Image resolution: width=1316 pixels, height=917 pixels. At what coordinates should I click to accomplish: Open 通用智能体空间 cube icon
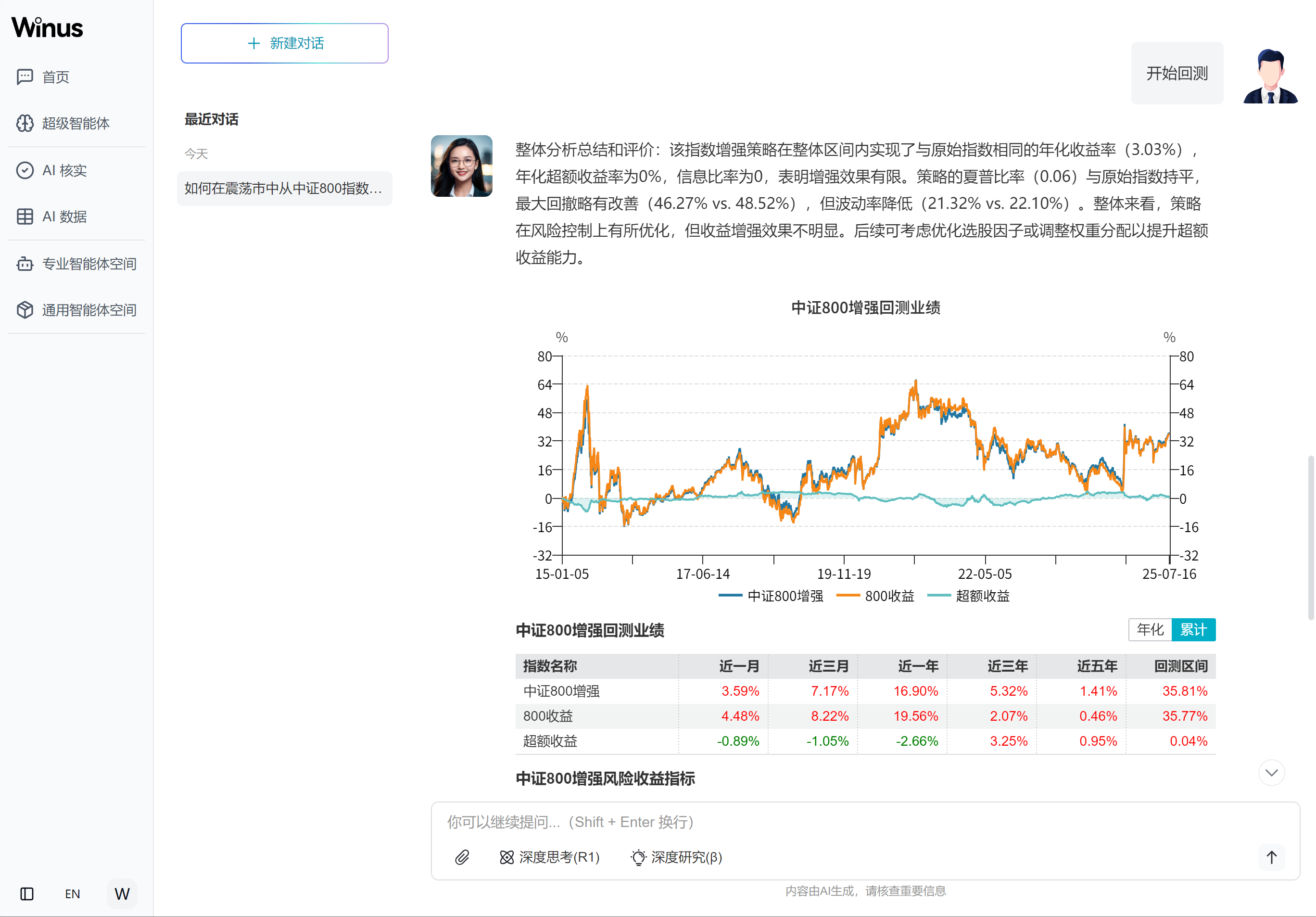(x=25, y=310)
